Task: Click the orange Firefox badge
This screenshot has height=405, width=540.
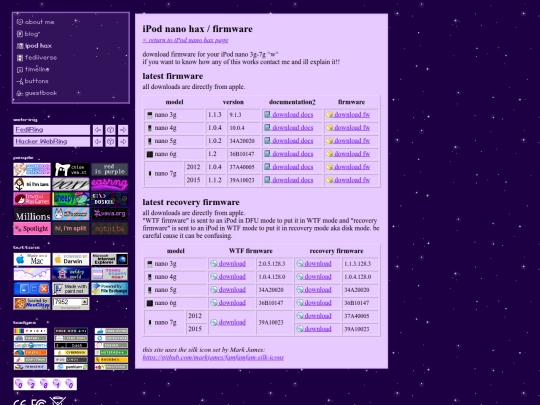Action: point(30,353)
